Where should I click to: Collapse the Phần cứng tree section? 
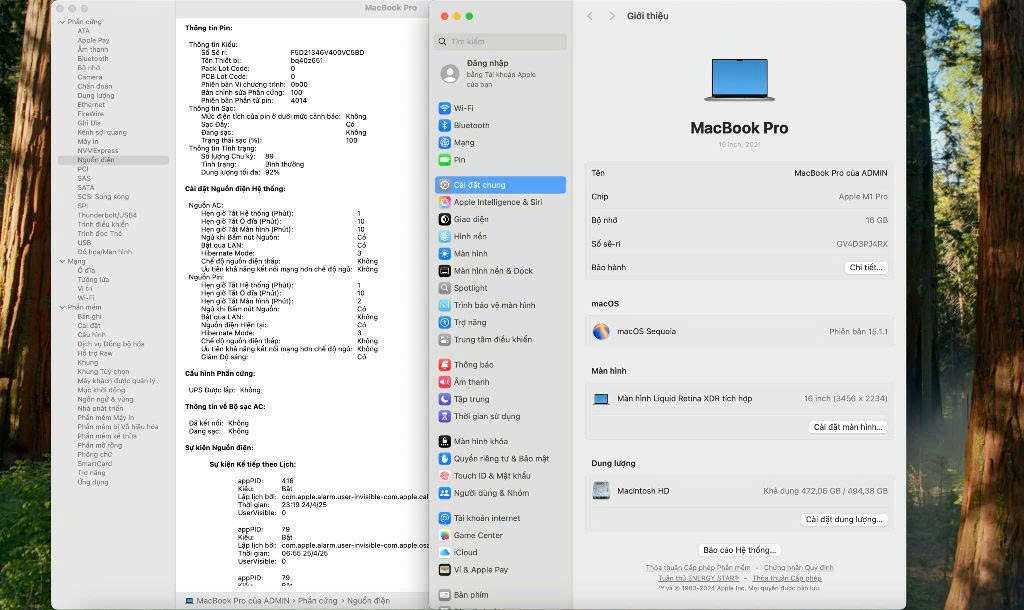tap(63, 22)
